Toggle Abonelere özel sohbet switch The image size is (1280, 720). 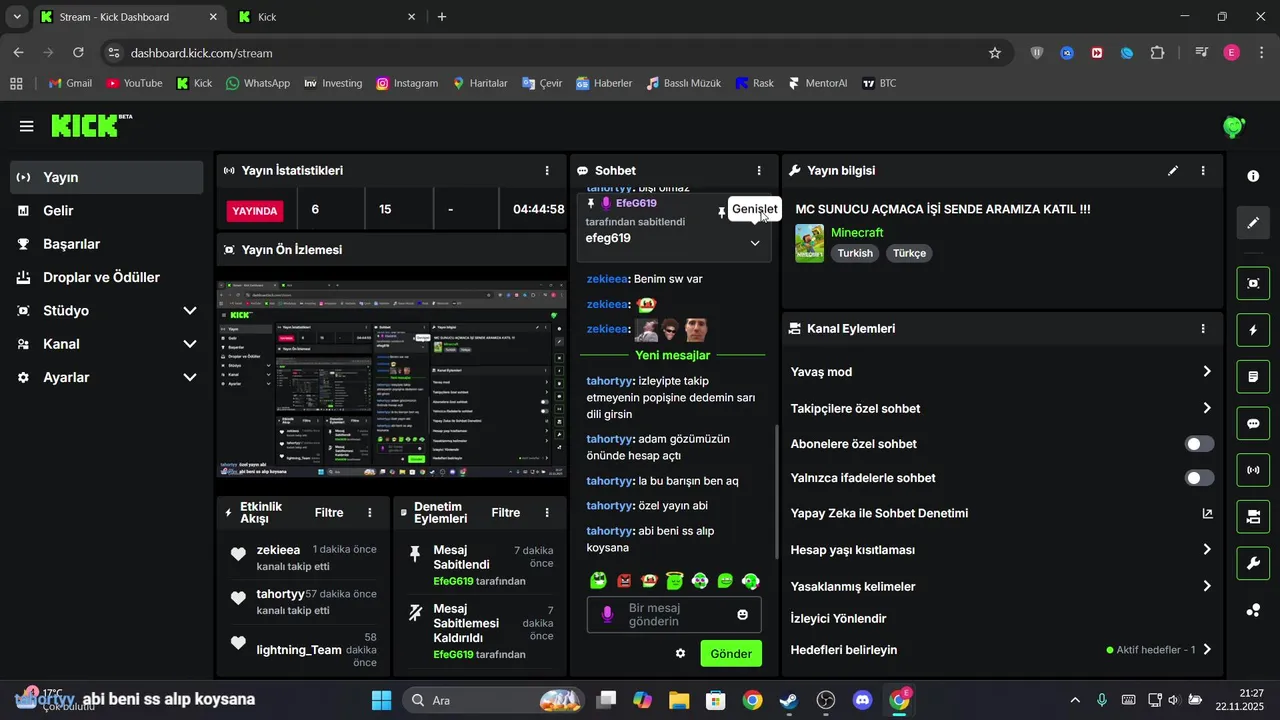pos(1200,444)
